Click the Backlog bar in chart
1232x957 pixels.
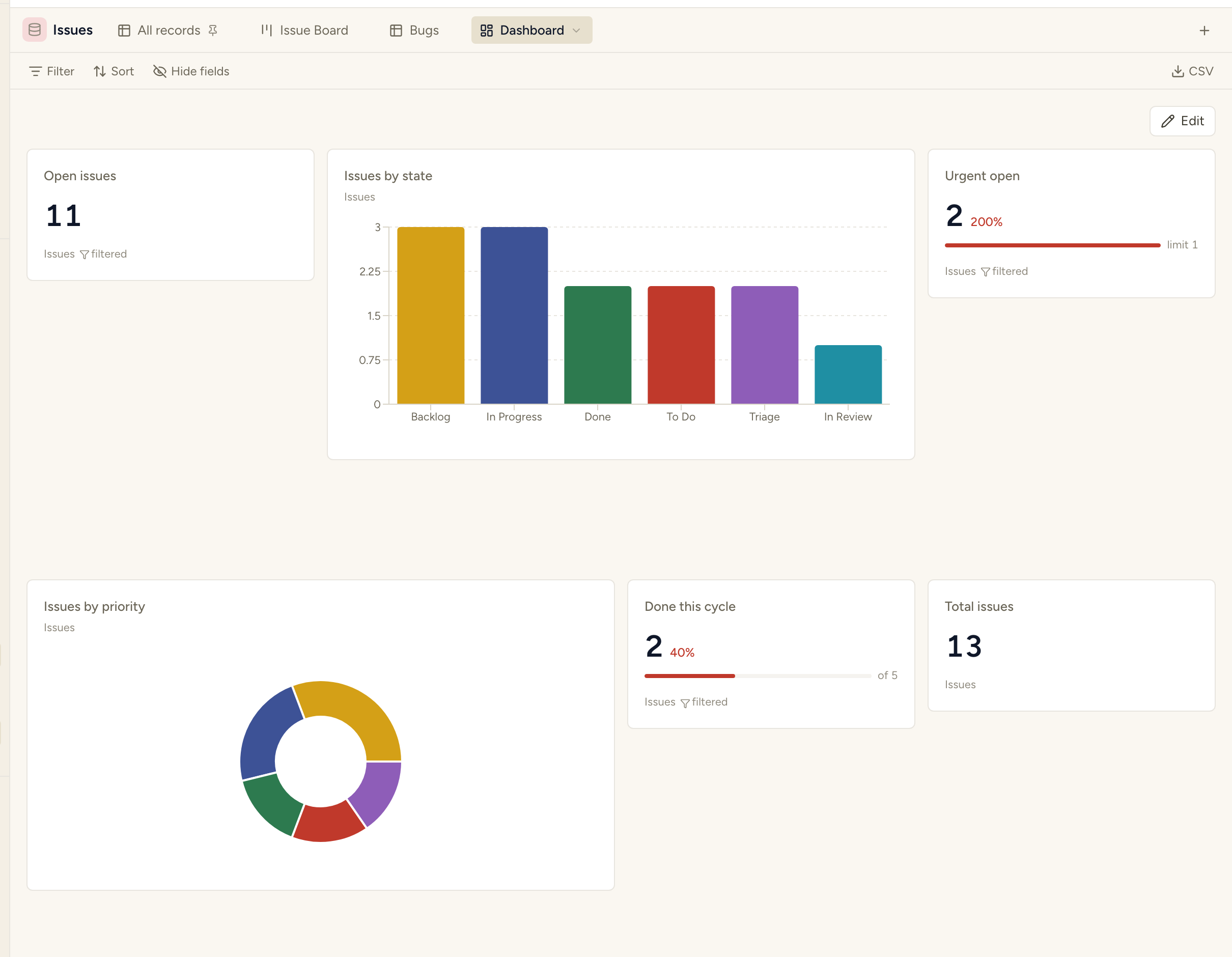click(x=430, y=315)
